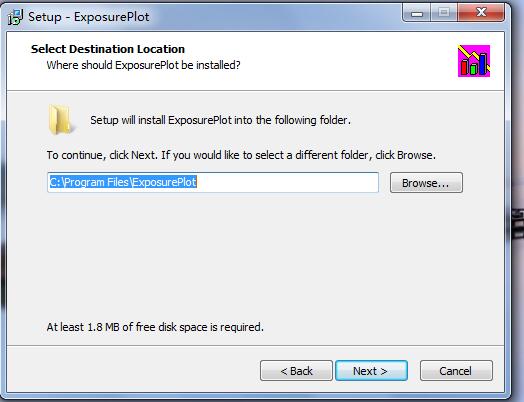The image size is (524, 402).
Task: Click the greyed-out maximize window button
Action: [444, 13]
